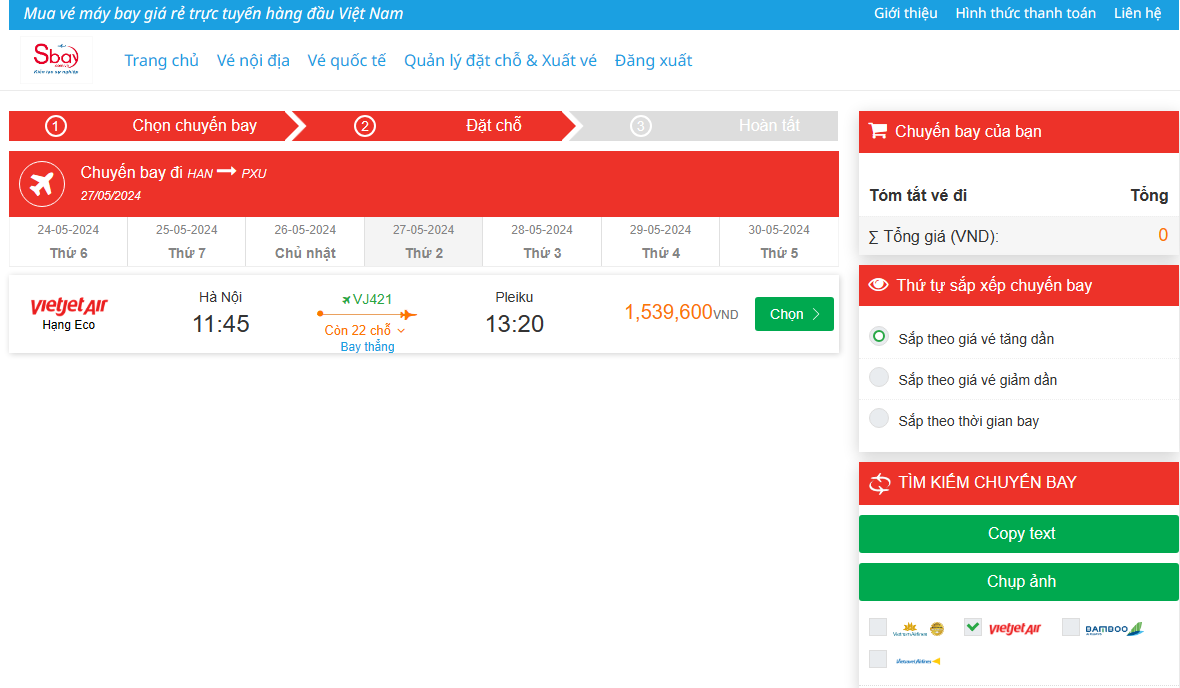Screen dimensions: 1180x688
Task: Switch to the 28-05-2024 Thứ 3 date tab
Action: [x=542, y=241]
